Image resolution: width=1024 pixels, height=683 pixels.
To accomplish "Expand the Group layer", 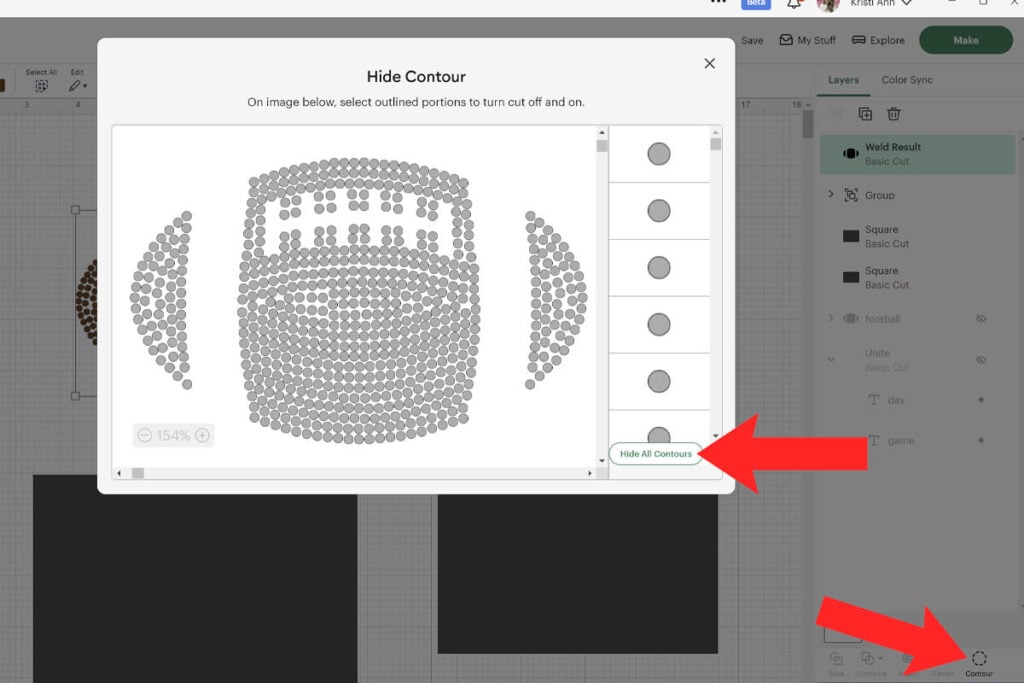I will click(830, 195).
